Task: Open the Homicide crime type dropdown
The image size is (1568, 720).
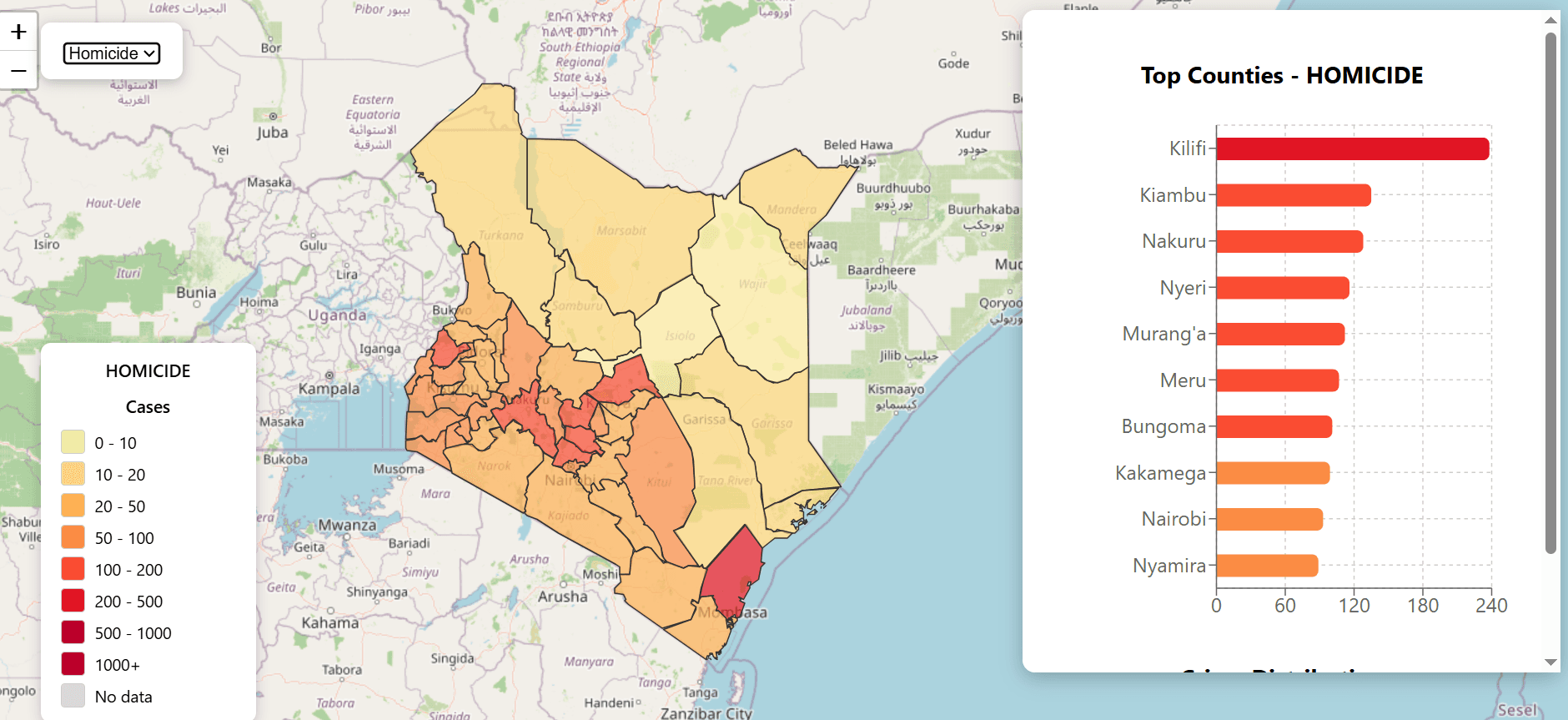Action: coord(112,53)
